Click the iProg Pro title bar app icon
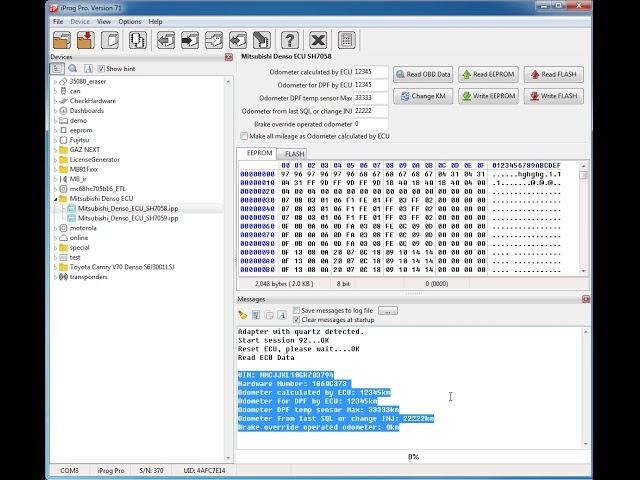640x480 pixels. [x=53, y=8]
